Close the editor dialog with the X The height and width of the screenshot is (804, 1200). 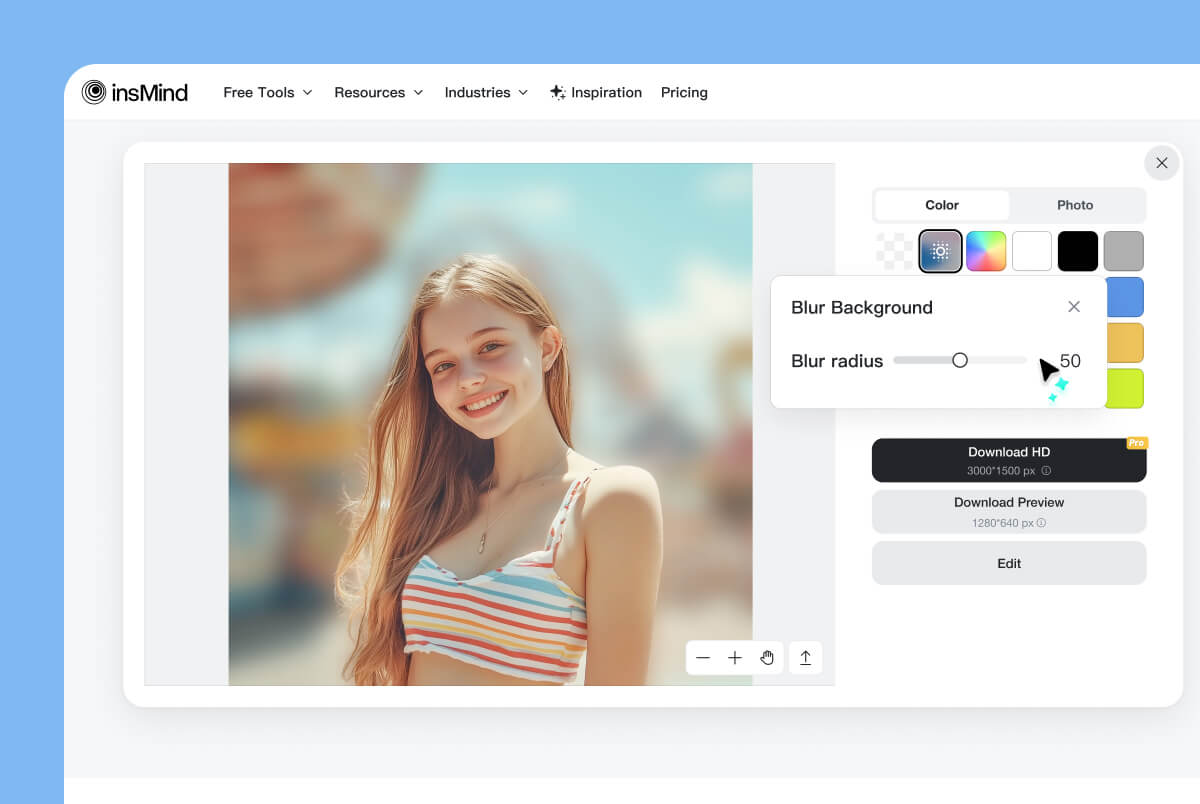click(x=1162, y=163)
